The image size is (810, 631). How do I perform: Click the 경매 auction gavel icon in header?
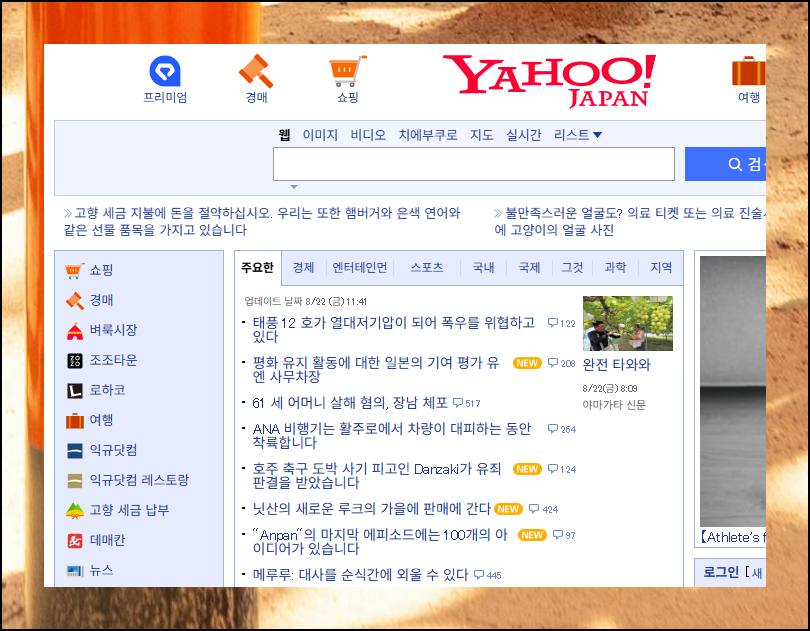point(256,71)
